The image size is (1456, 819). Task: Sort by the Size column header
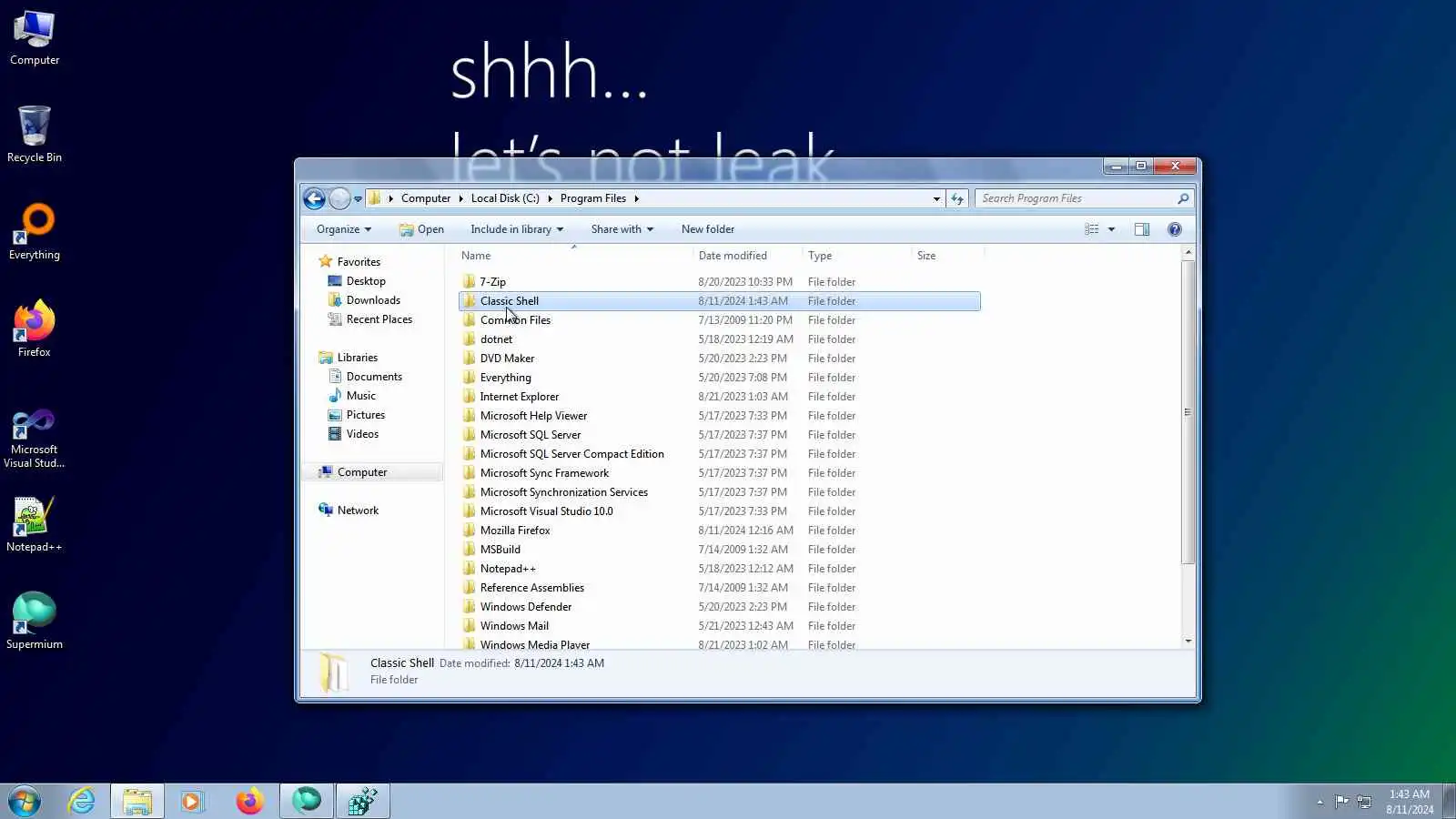[x=946, y=256]
